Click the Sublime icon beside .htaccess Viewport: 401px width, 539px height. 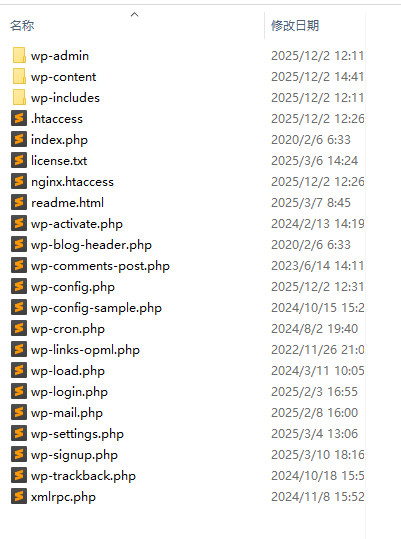pos(19,118)
